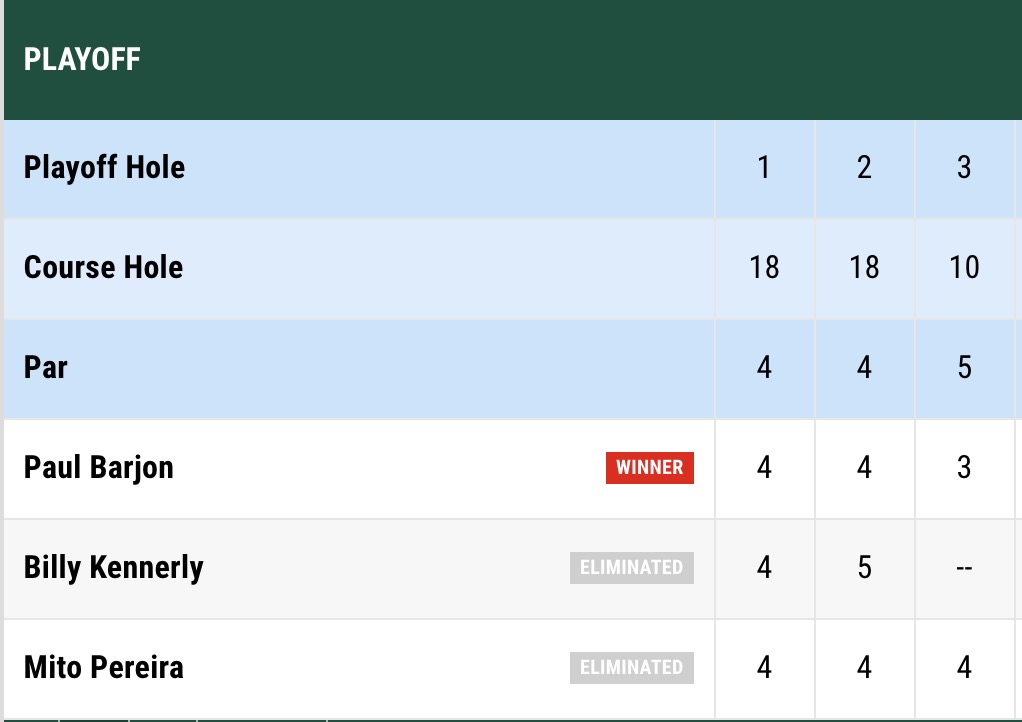Click Billy Kennerly's ELIMINATED badge
This screenshot has height=722, width=1022.
[x=632, y=568]
